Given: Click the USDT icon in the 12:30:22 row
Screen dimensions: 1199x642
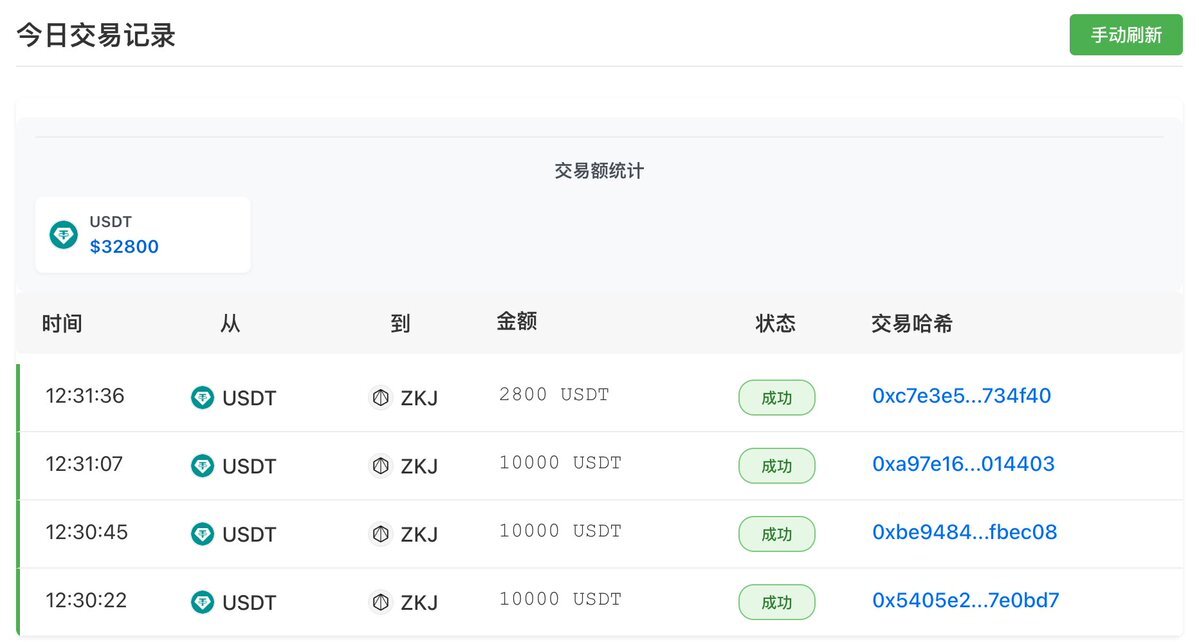Looking at the screenshot, I should 202,601.
